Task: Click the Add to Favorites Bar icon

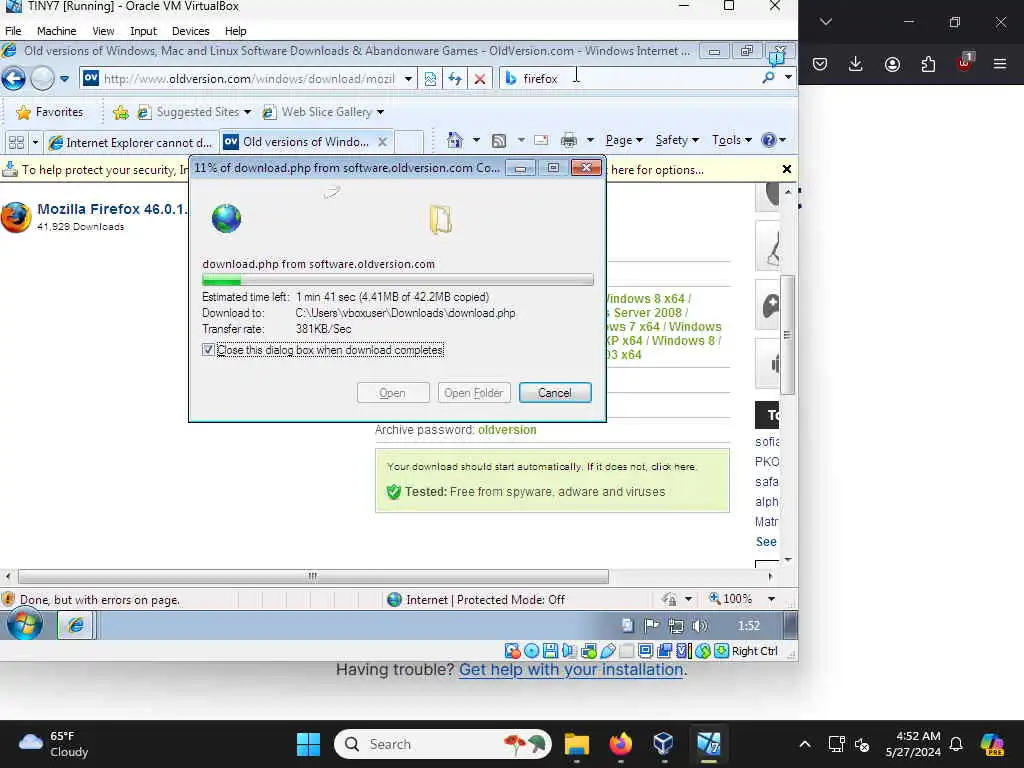Action: [121, 112]
